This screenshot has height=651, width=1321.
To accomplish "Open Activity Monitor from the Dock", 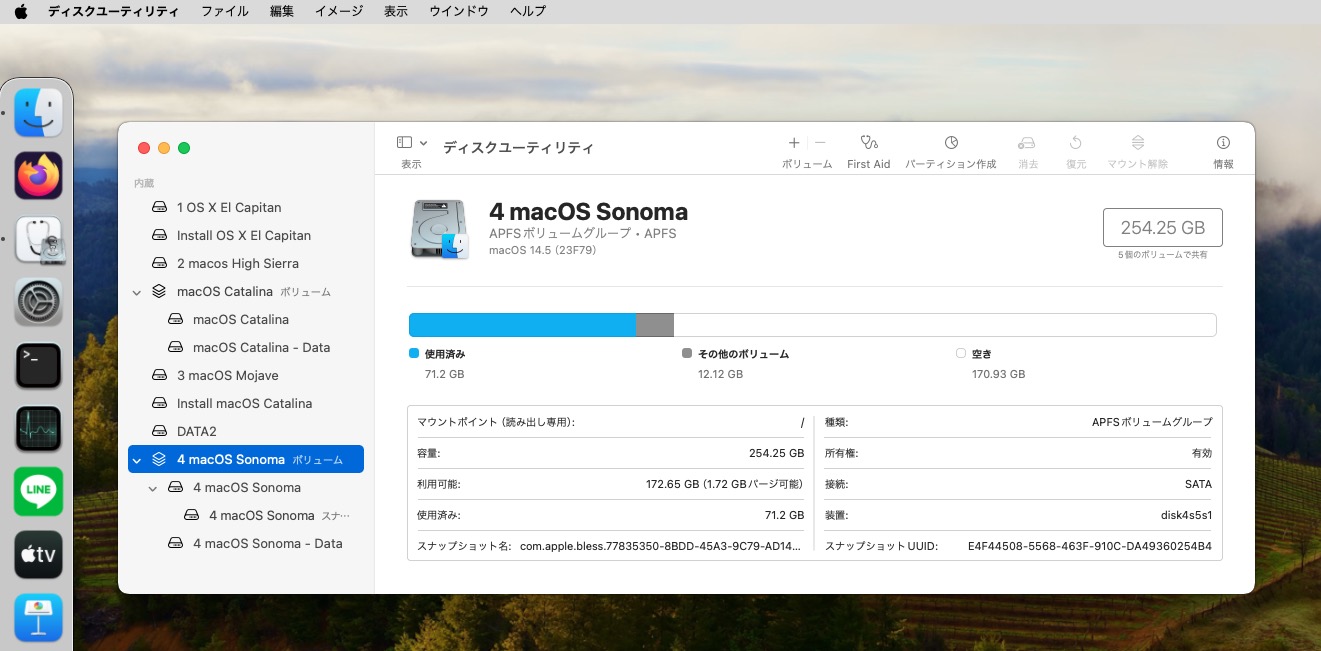I will coord(39,429).
